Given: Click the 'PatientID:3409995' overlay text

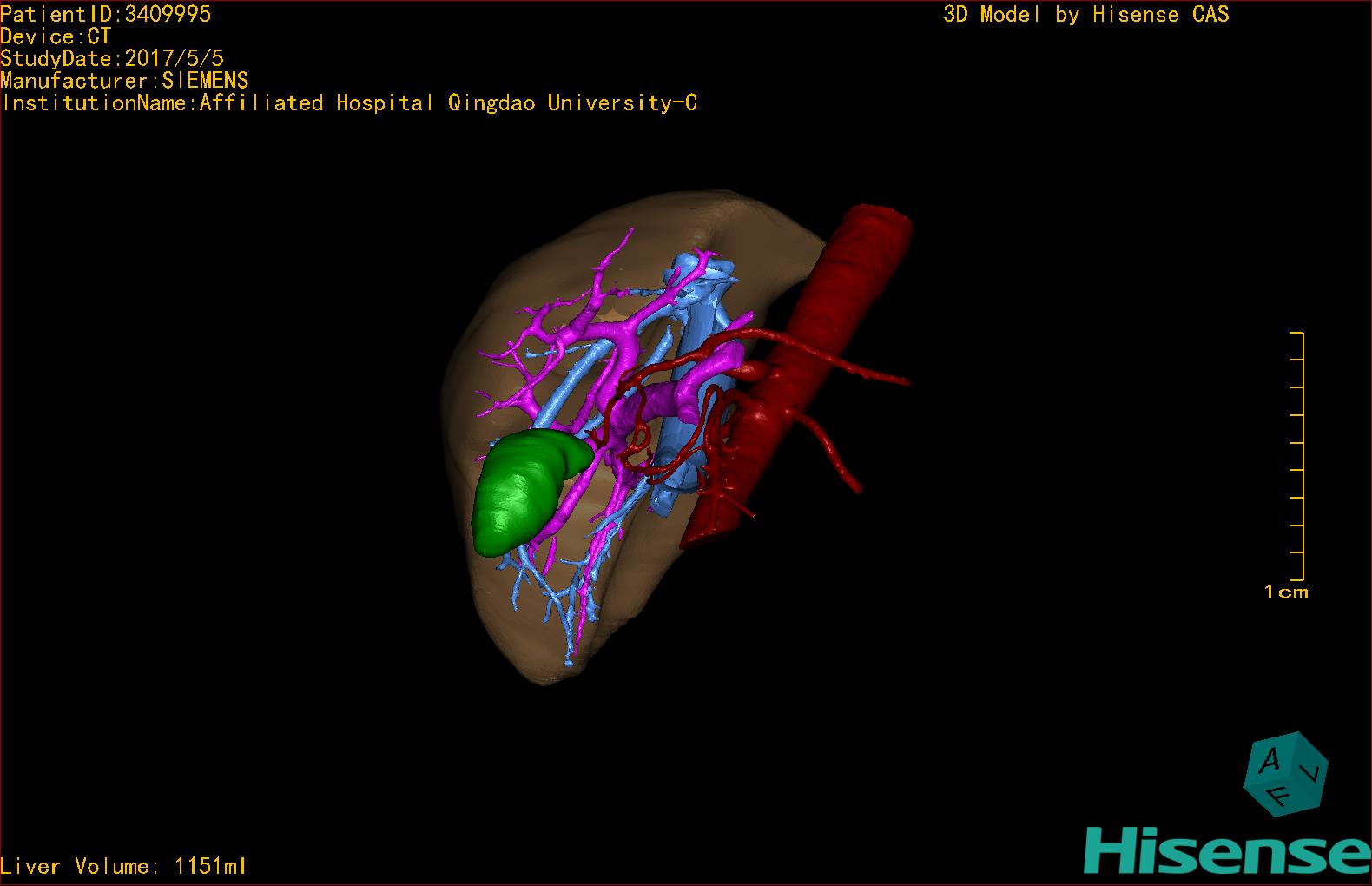Looking at the screenshot, I should 106,14.
